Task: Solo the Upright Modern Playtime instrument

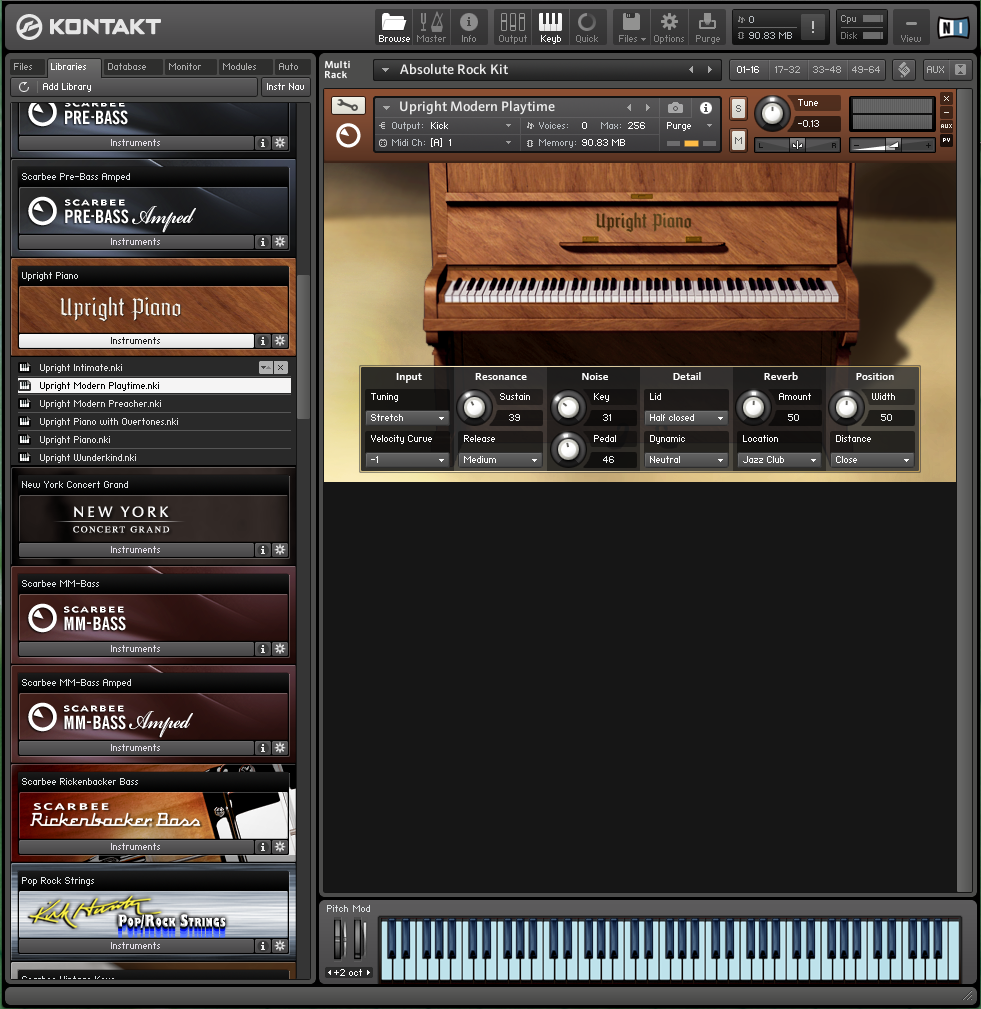Action: (738, 109)
